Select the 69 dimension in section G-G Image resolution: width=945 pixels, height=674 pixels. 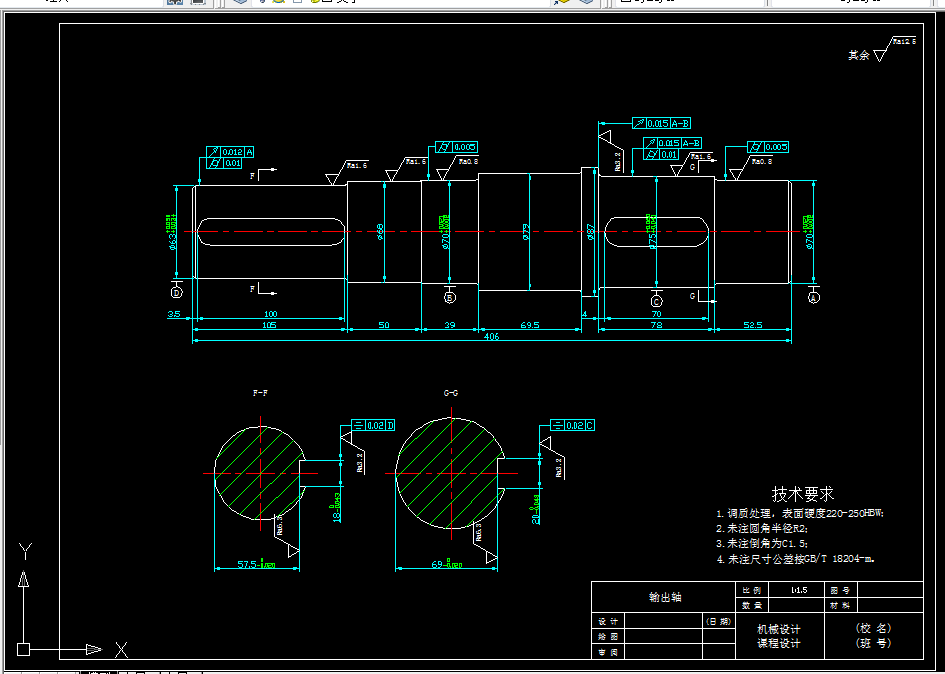pos(447,565)
